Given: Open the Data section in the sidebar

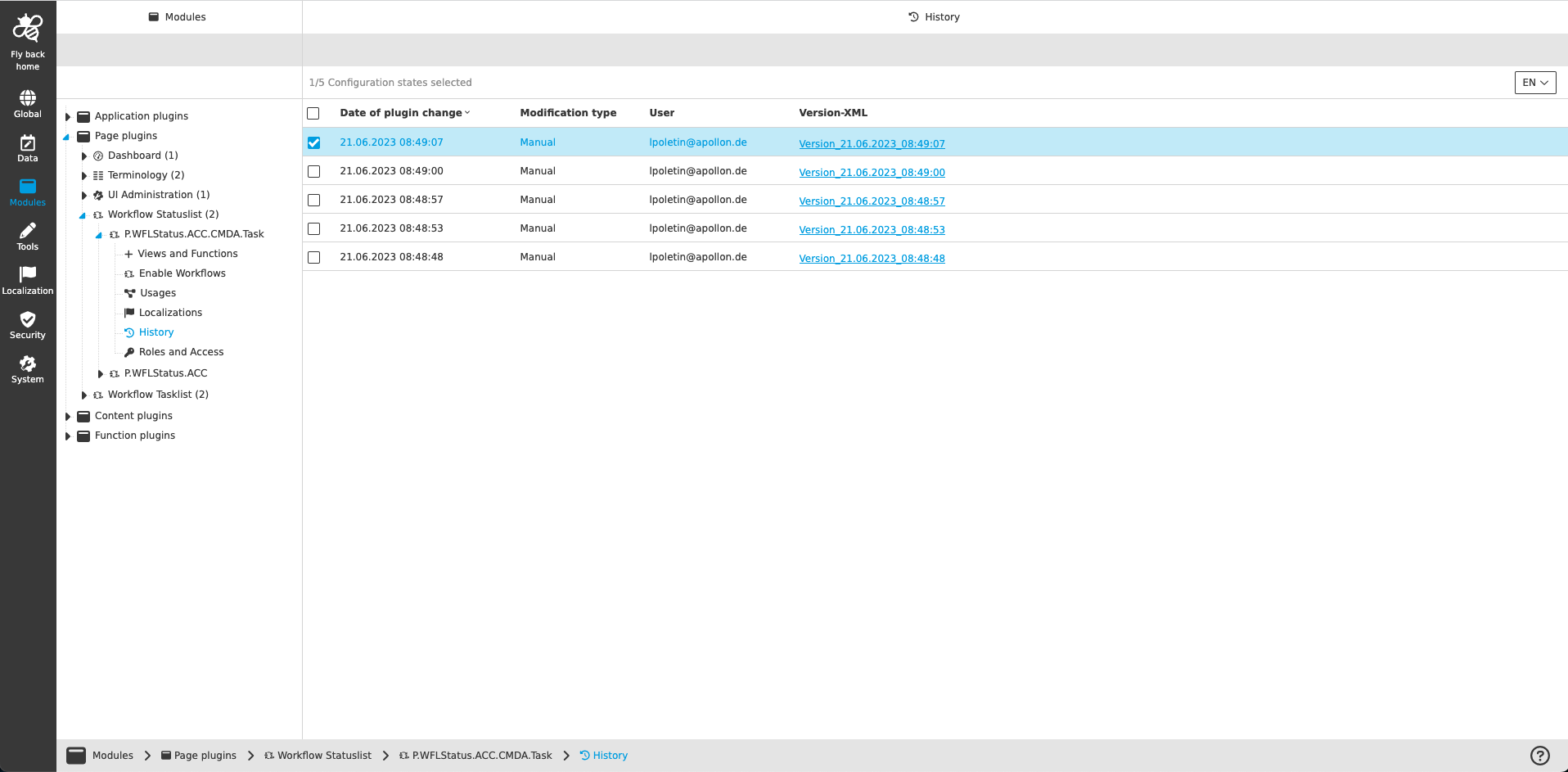Looking at the screenshot, I should tap(27, 148).
